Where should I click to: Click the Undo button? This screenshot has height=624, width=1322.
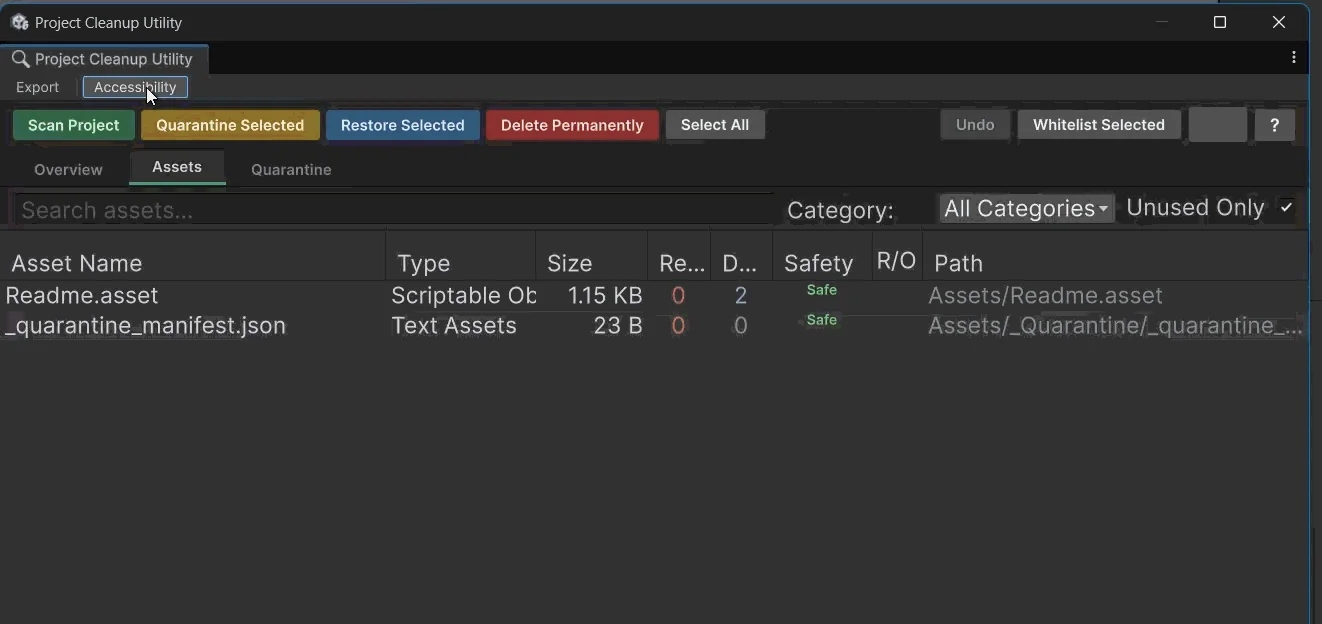point(975,125)
